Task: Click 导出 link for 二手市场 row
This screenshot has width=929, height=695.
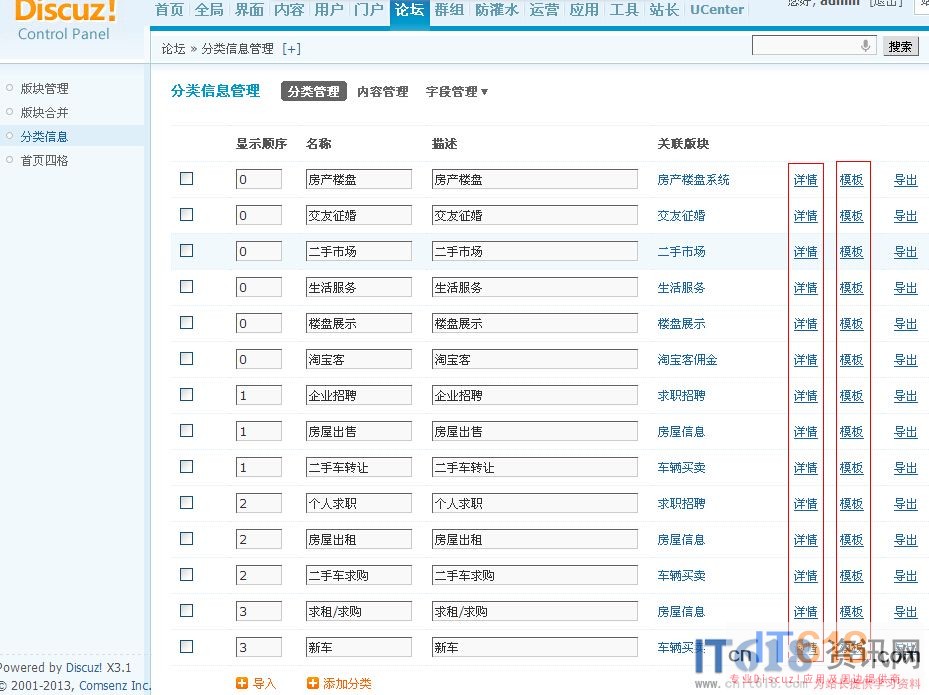Action: click(x=905, y=252)
